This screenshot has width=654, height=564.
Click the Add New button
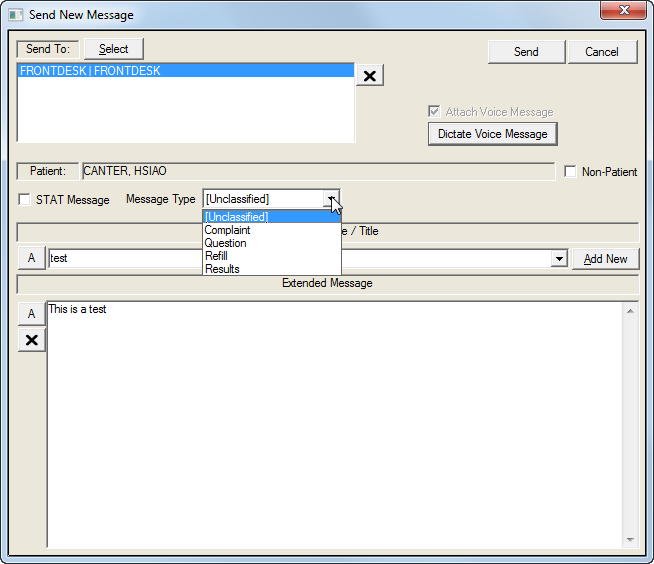tap(605, 259)
